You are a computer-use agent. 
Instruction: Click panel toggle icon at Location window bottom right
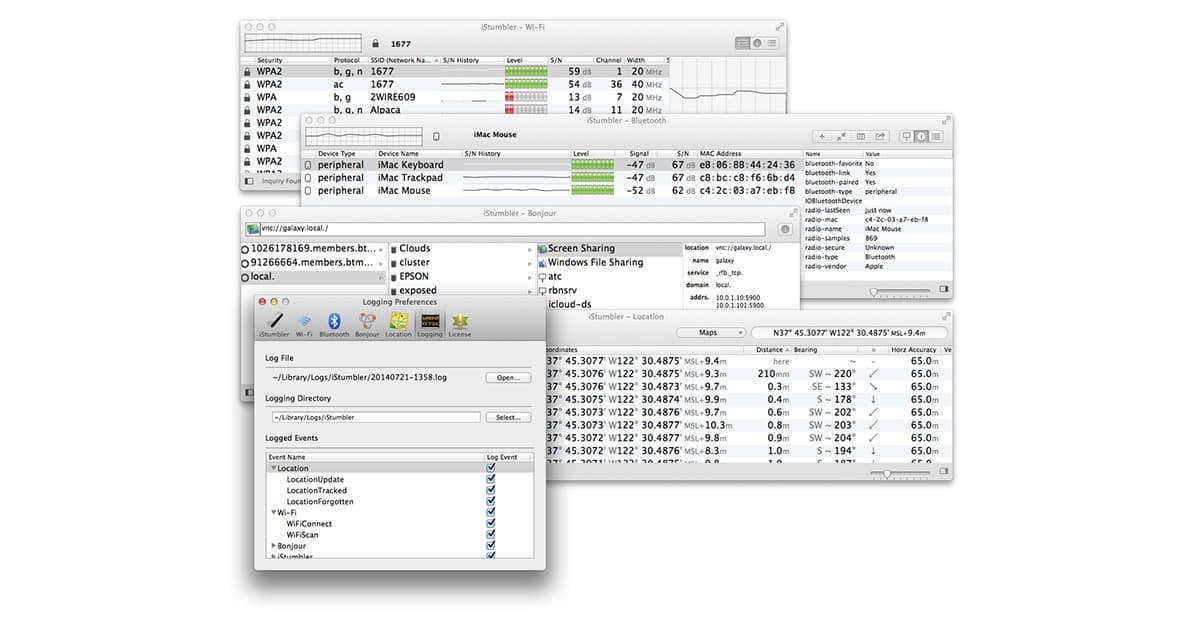pyautogui.click(x=943, y=473)
